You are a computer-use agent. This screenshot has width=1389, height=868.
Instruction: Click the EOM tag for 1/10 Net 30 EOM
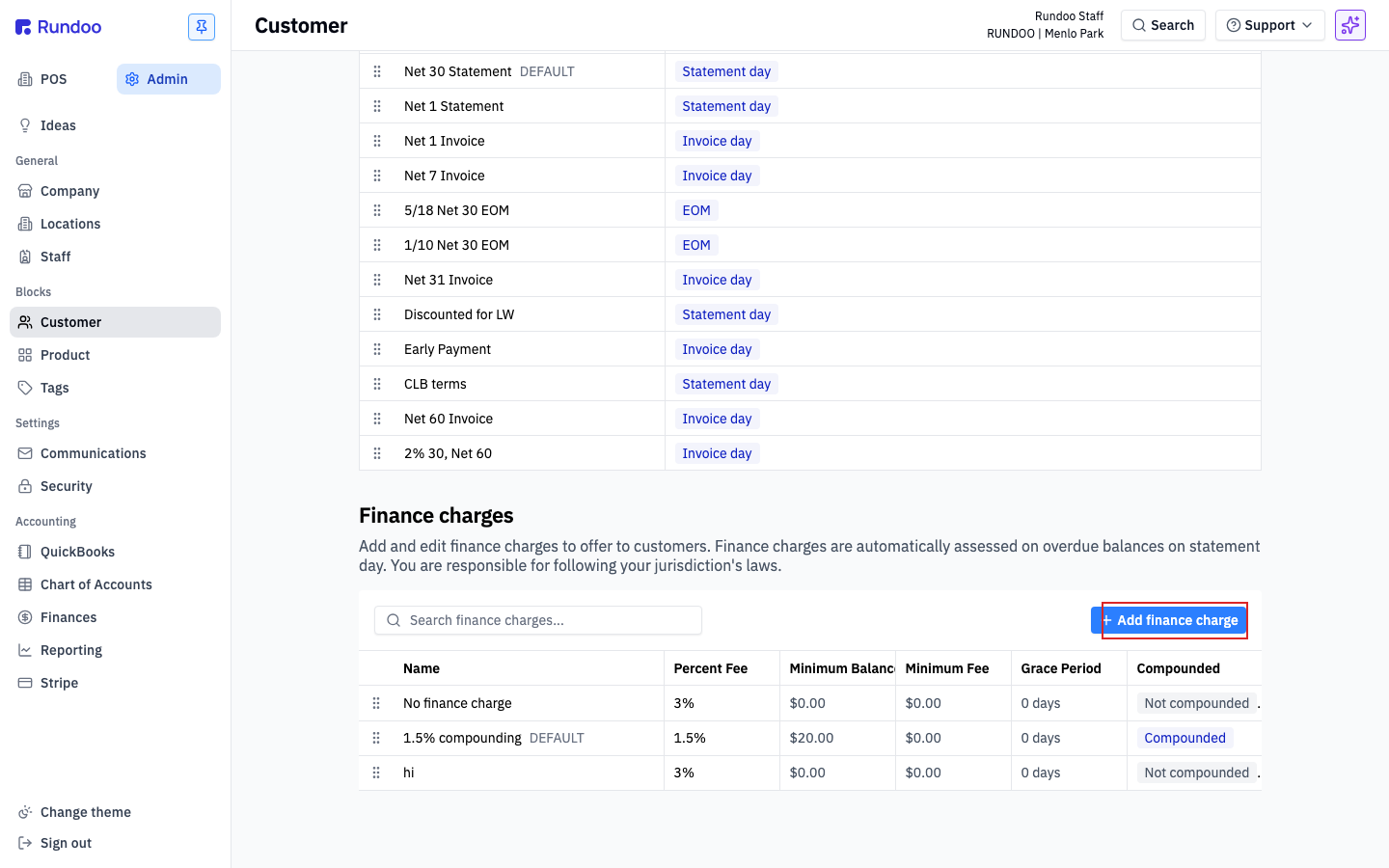coord(696,245)
